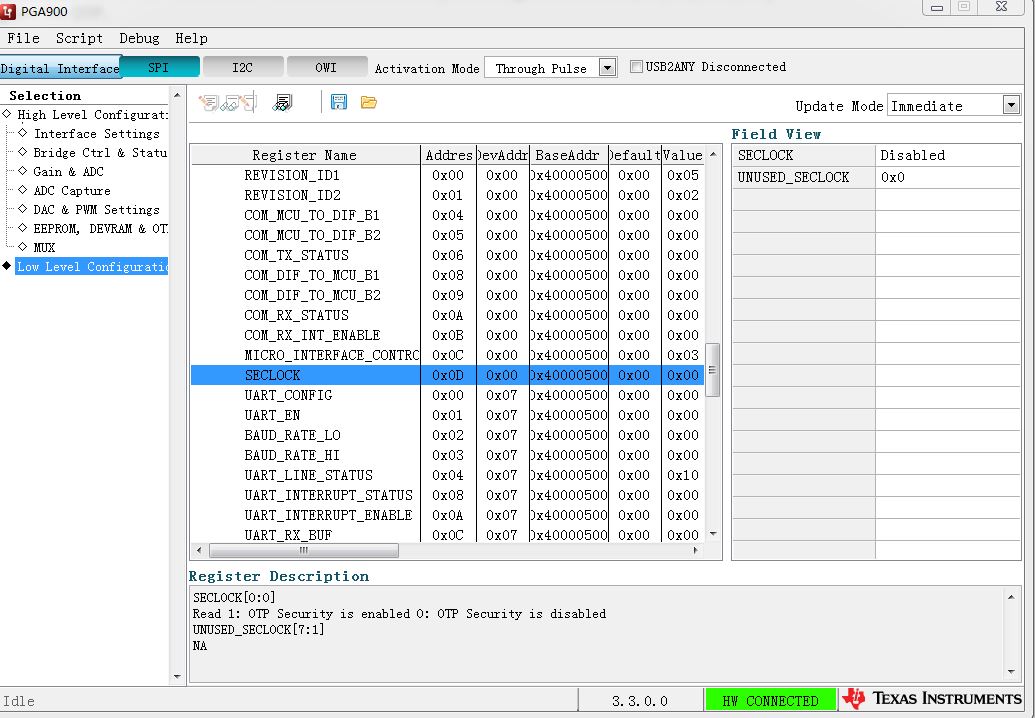Click the register table scroll-left arrow
Screen dimensions: 1035x718
pos(199,550)
